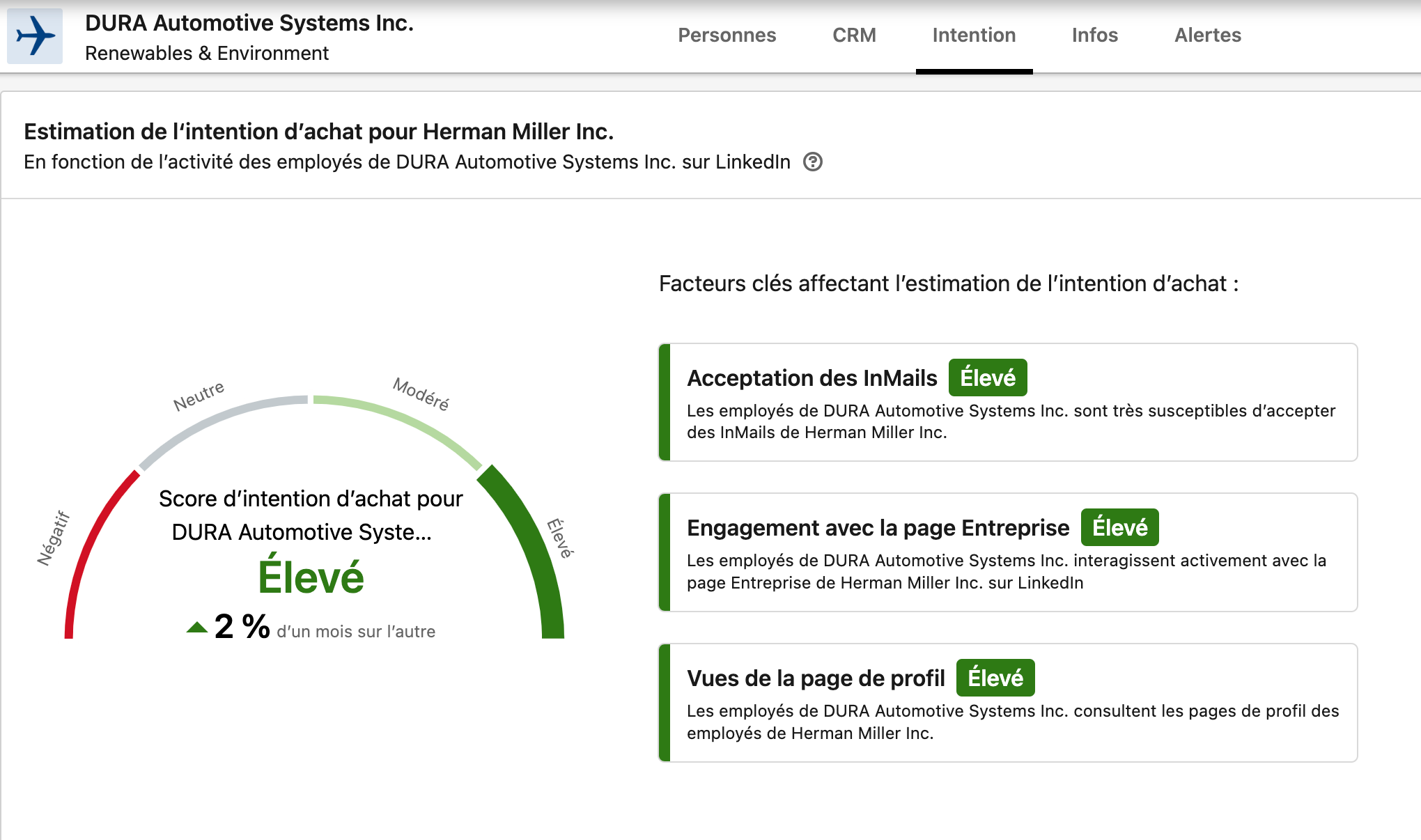Click the truncated "DURA Automotive Syste..." gauge text

tap(302, 532)
